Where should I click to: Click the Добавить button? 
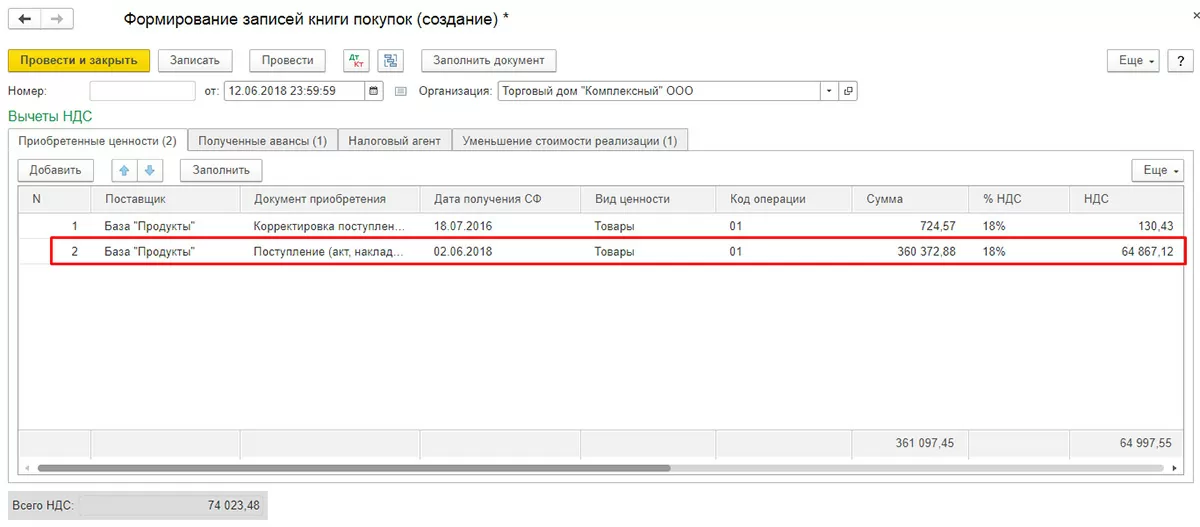click(x=56, y=170)
